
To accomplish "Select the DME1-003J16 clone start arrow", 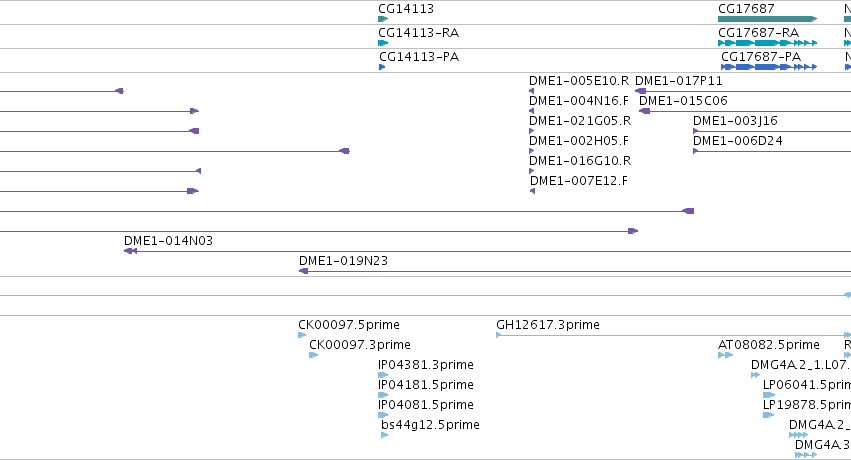I will 696,131.
